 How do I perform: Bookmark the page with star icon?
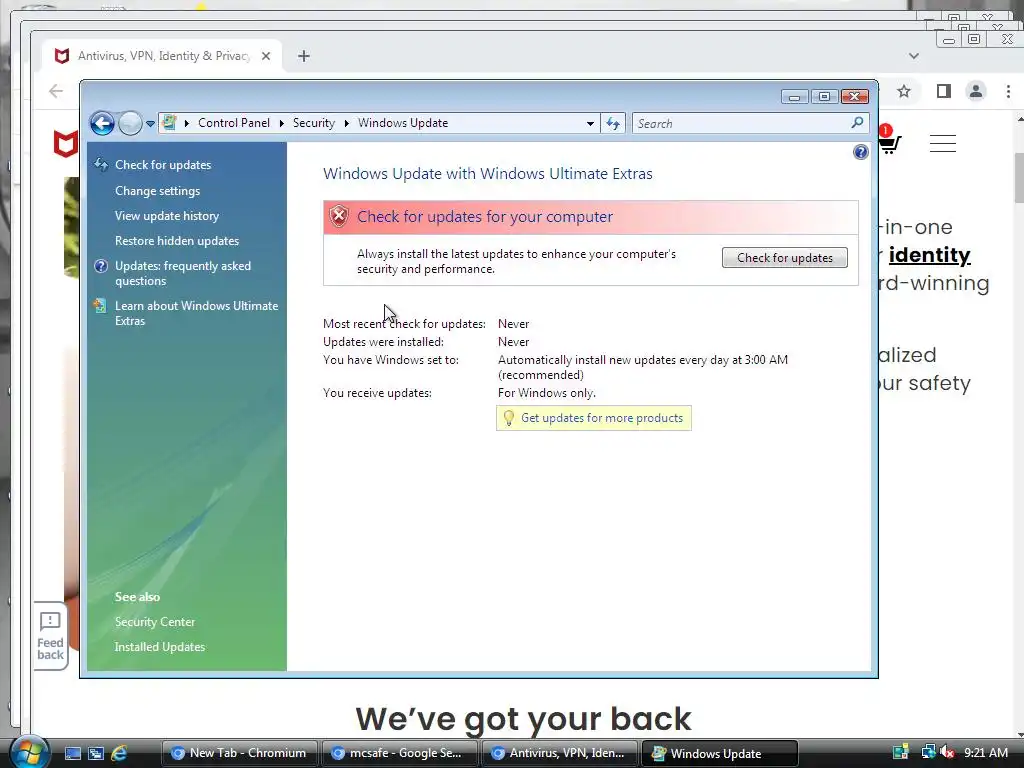904,91
